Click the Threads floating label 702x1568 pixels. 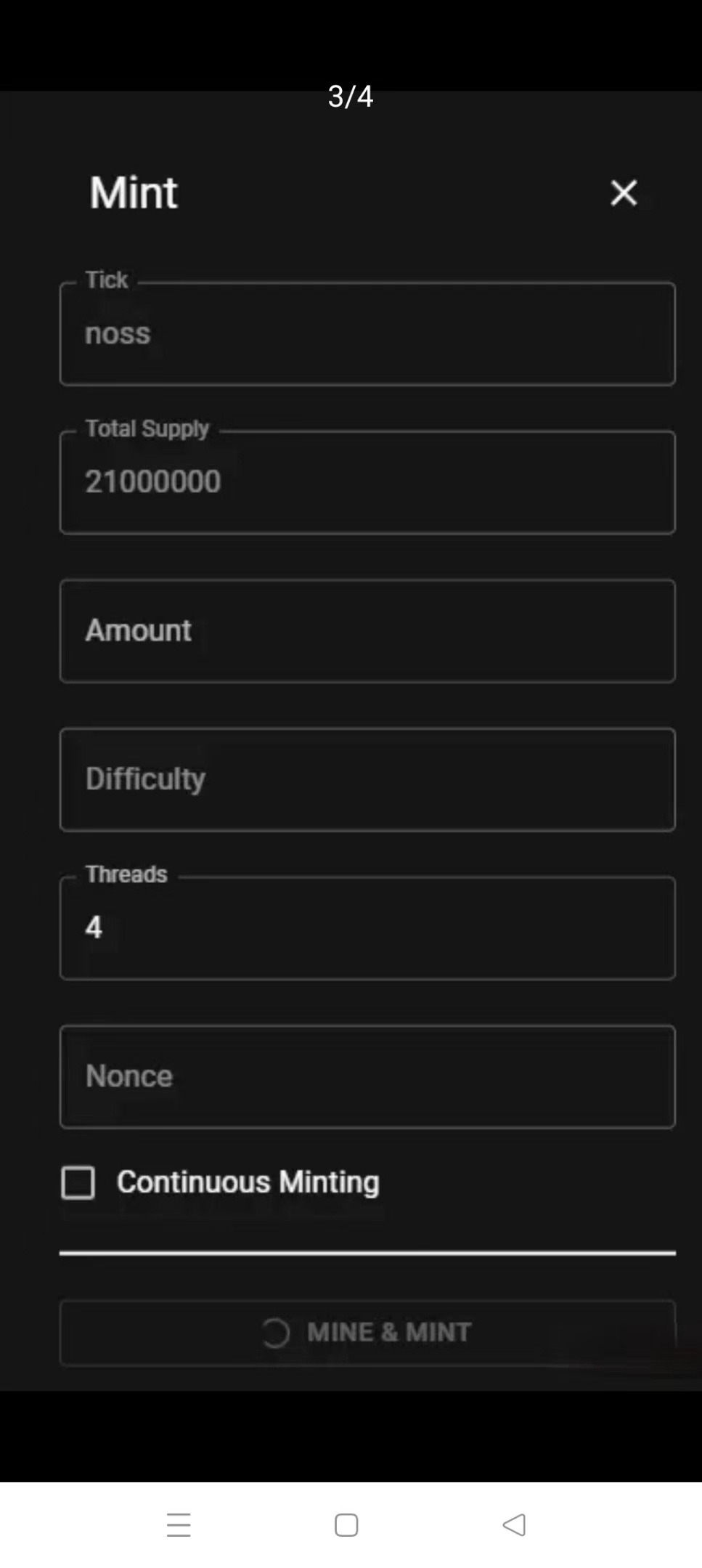[126, 874]
